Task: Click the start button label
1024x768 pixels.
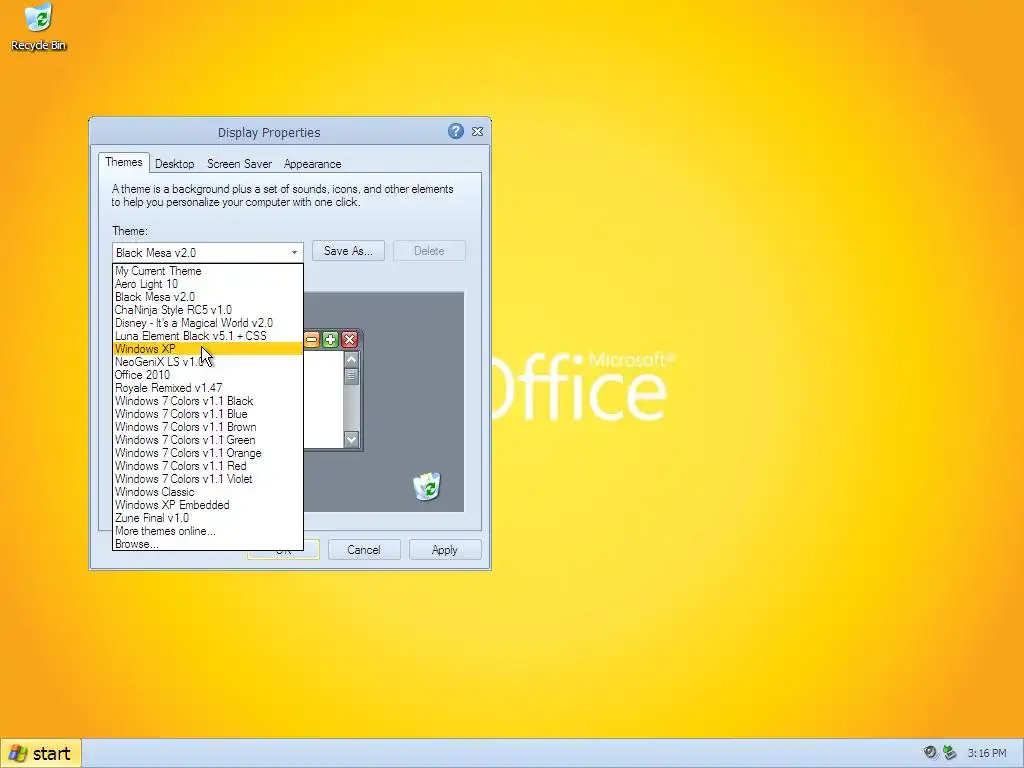Action: pyautogui.click(x=51, y=754)
